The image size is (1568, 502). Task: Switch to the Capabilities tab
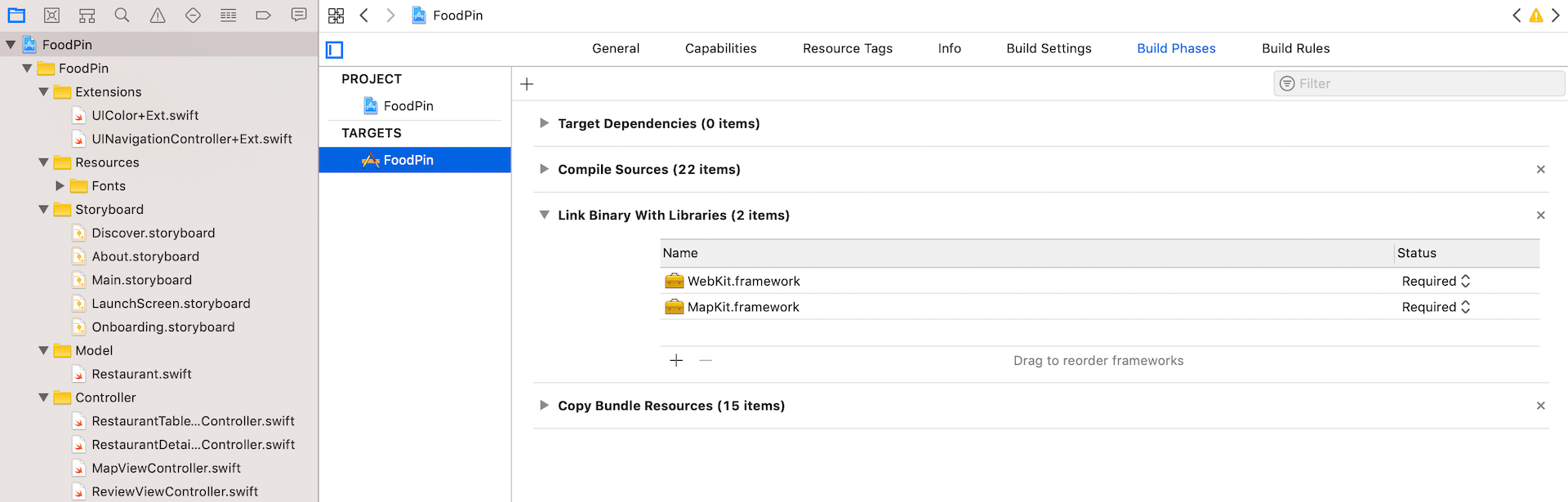pyautogui.click(x=720, y=48)
